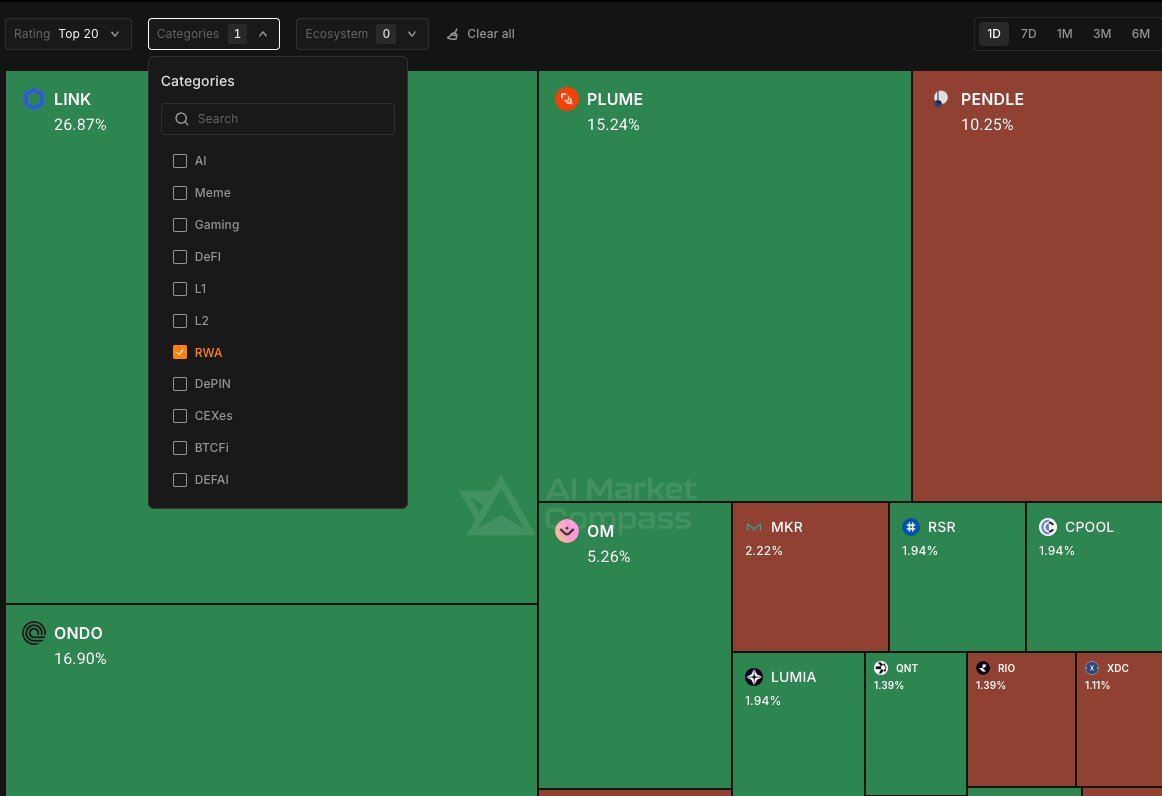This screenshot has height=796, width=1162.
Task: Enable the DePIN category checkbox
Action: click(179, 384)
